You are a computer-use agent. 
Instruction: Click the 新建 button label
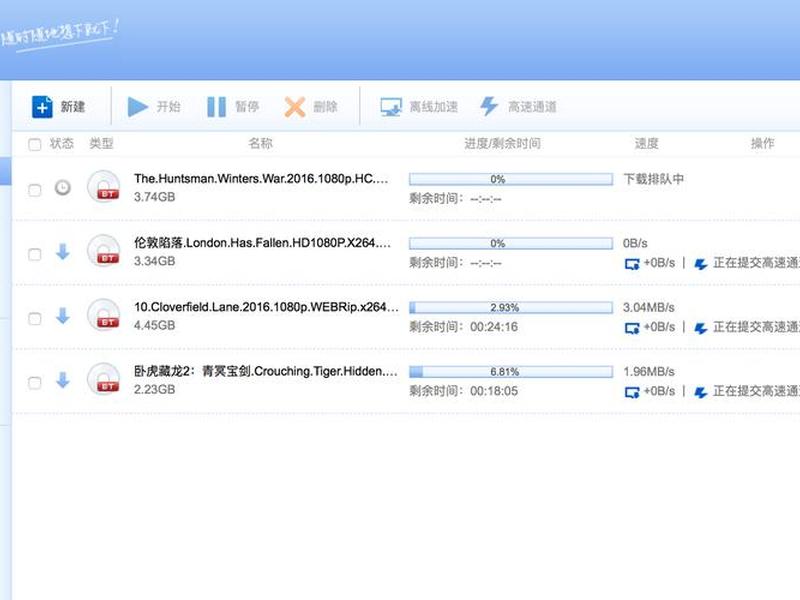point(73,107)
